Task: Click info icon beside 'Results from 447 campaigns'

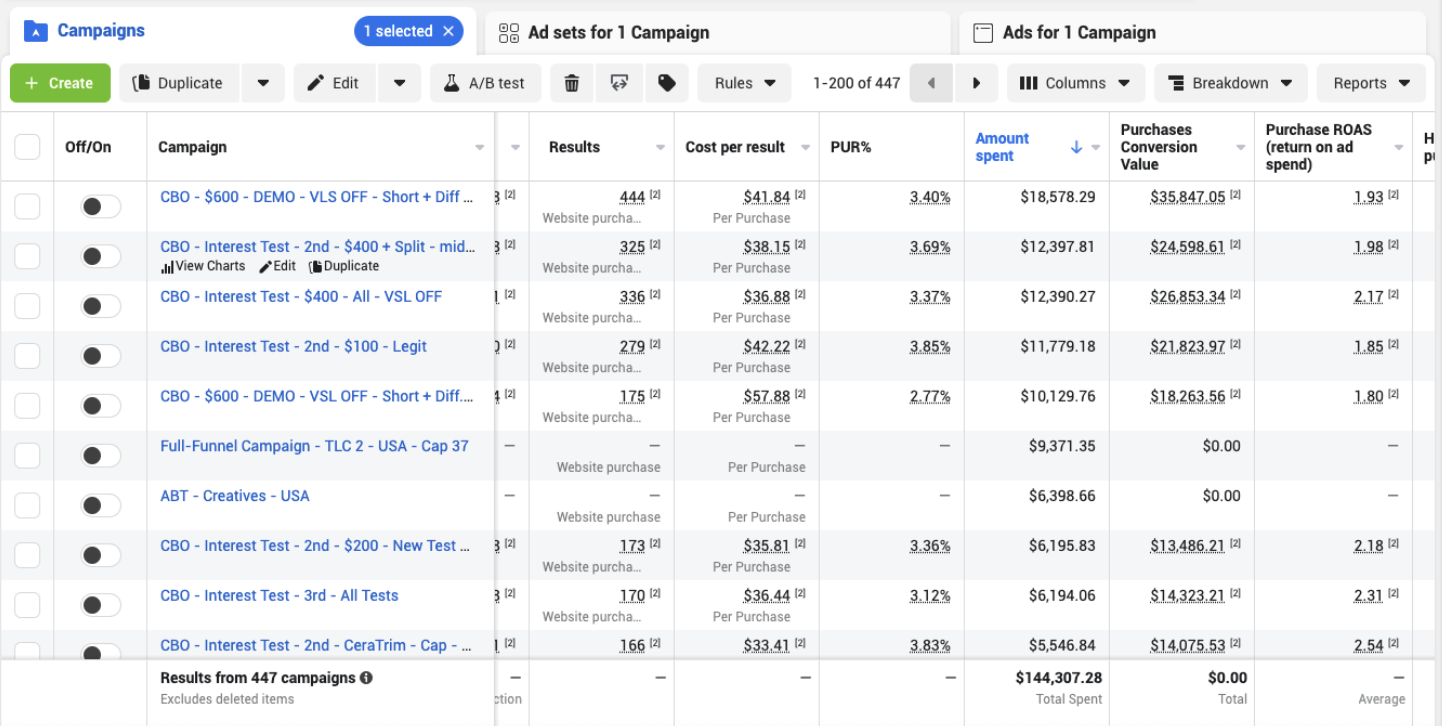Action: (x=367, y=678)
